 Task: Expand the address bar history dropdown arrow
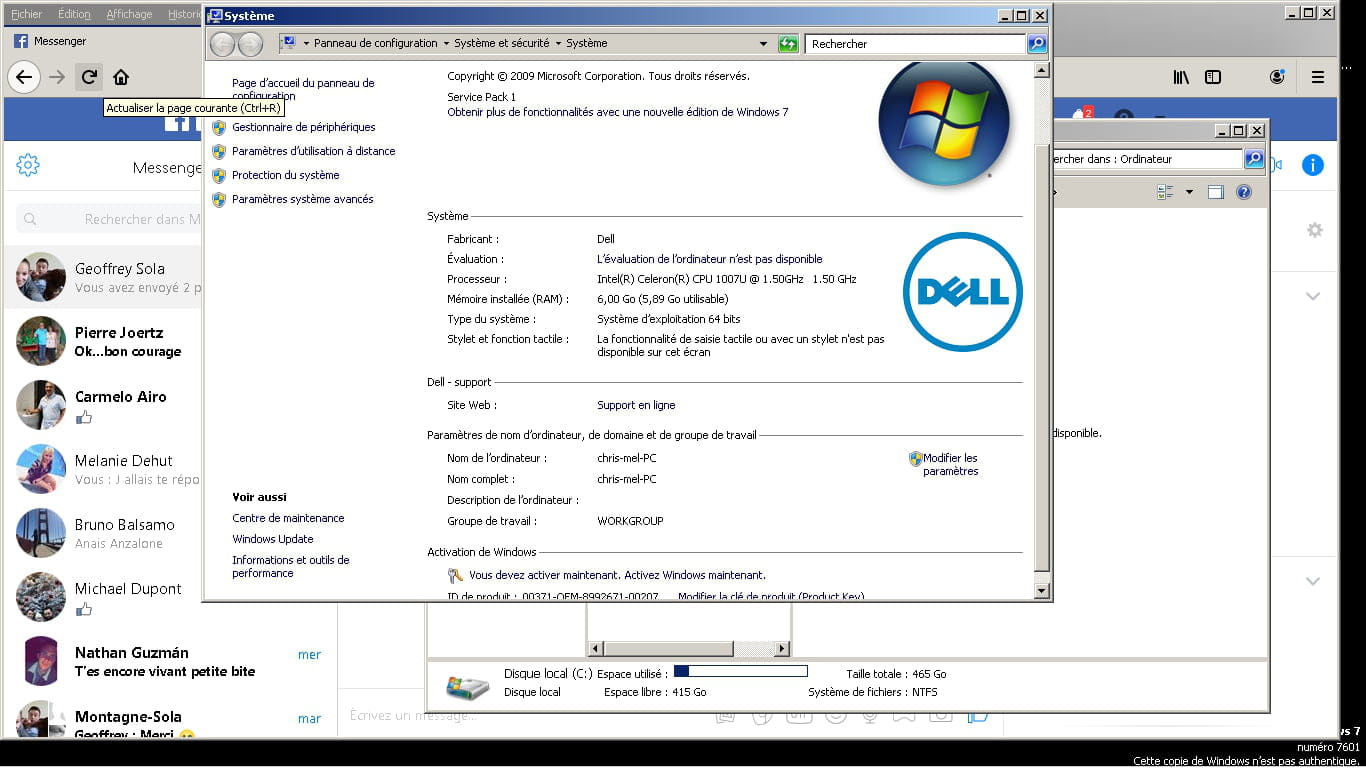[763, 44]
